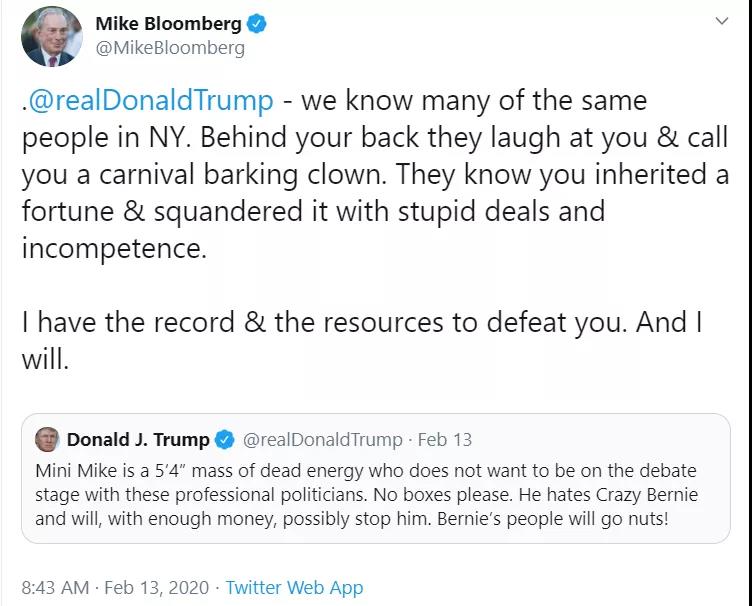This screenshot has height=606, width=752.
Task: Expand the tweet options chevron menu
Action: pyautogui.click(x=722, y=22)
